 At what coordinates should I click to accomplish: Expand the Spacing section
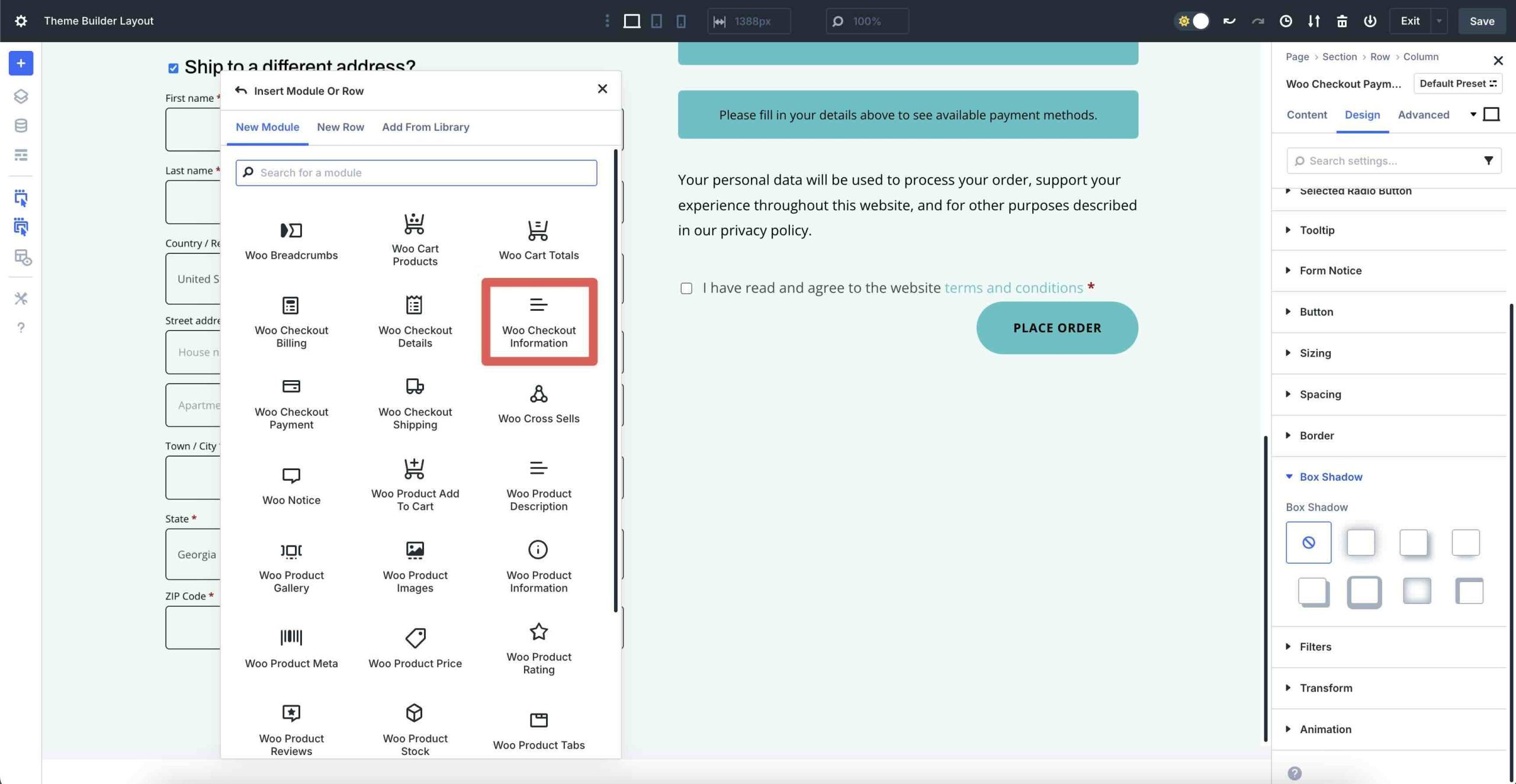click(x=1320, y=394)
